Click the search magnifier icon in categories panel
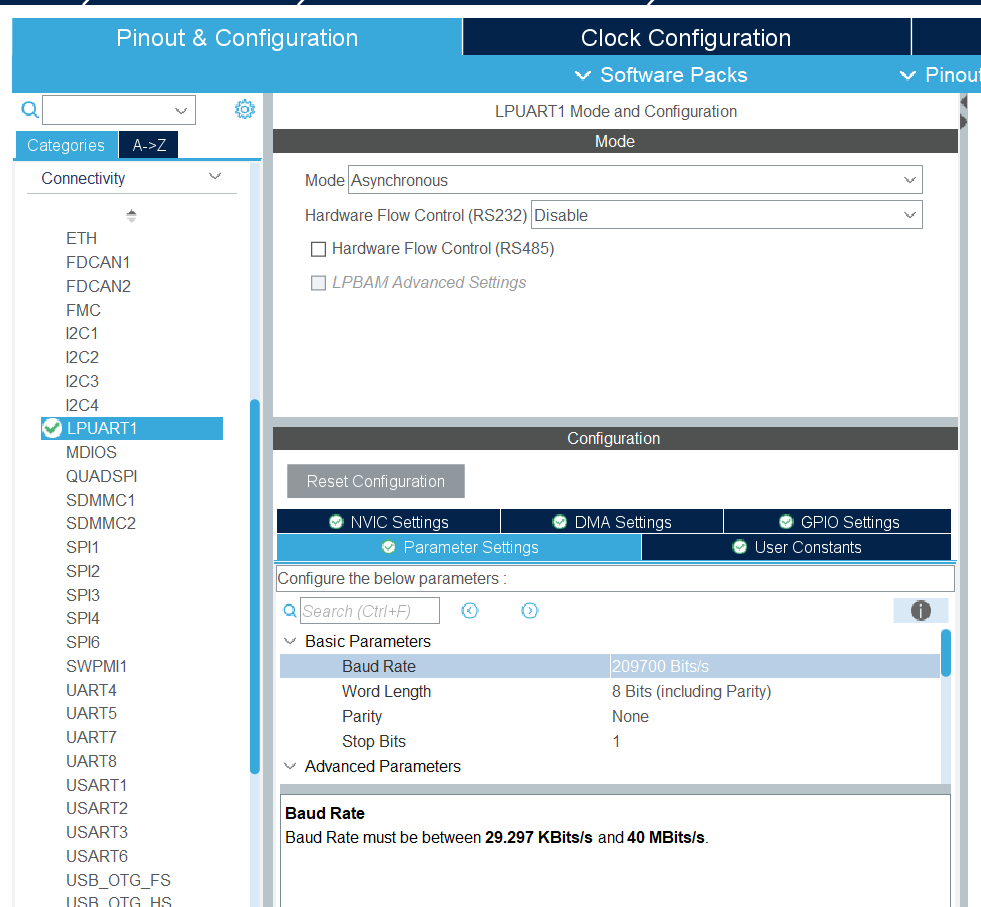Screen dimensions: 981x907 click(x=29, y=110)
